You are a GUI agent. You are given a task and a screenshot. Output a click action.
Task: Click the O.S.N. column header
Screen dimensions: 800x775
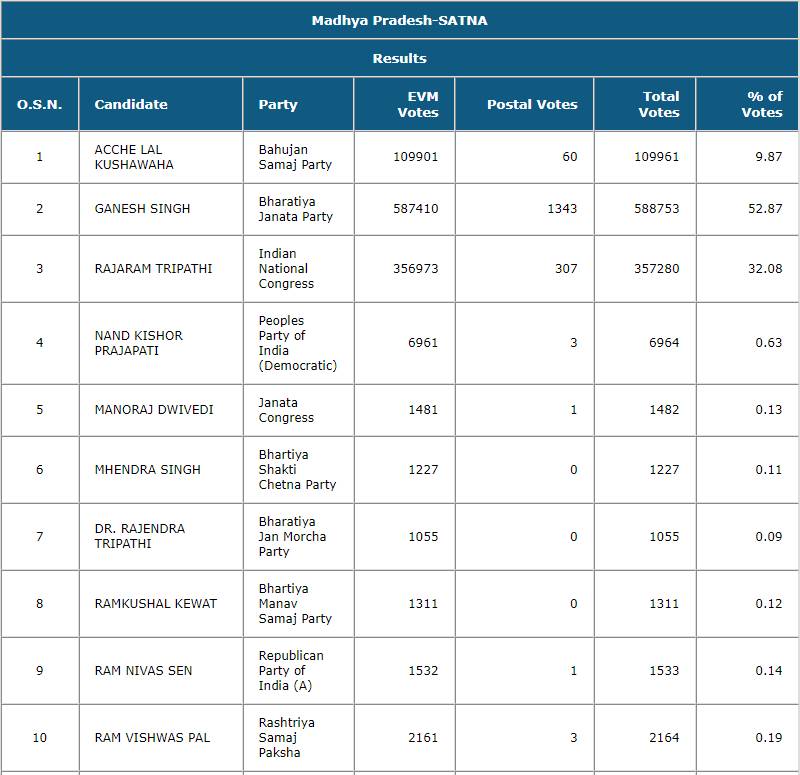click(x=40, y=104)
